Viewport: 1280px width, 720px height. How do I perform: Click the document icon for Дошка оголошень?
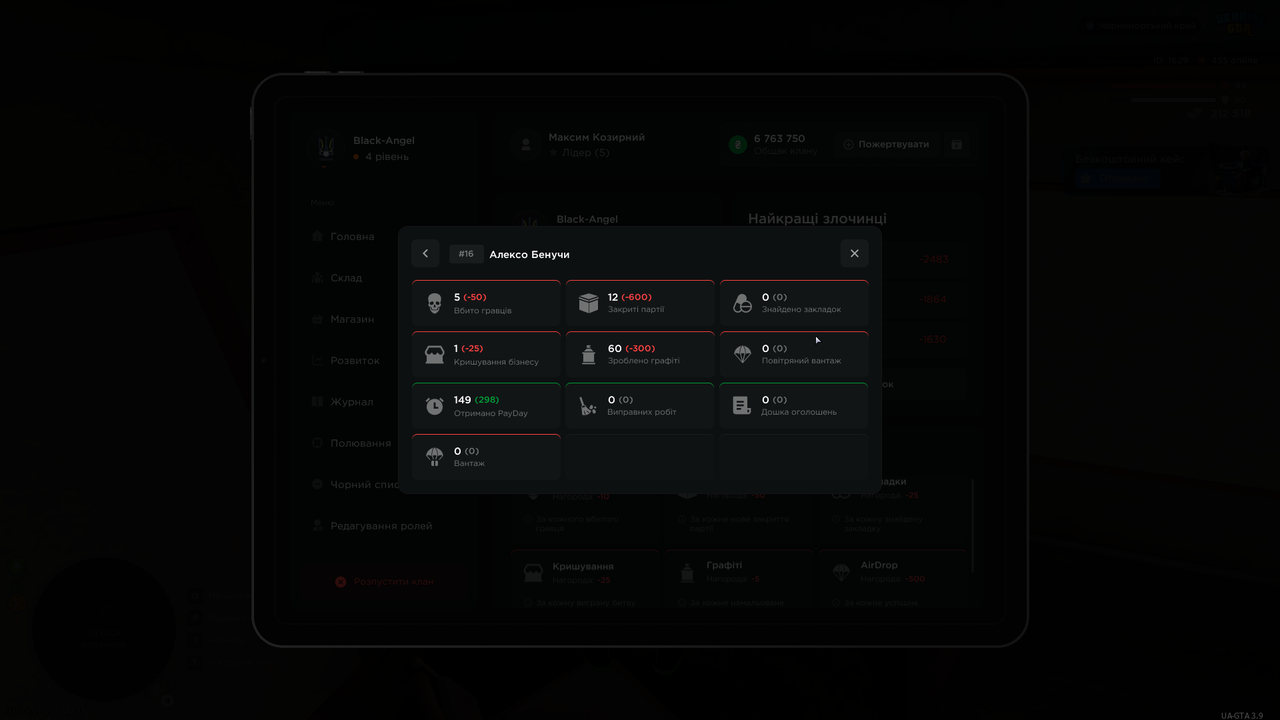coord(742,405)
